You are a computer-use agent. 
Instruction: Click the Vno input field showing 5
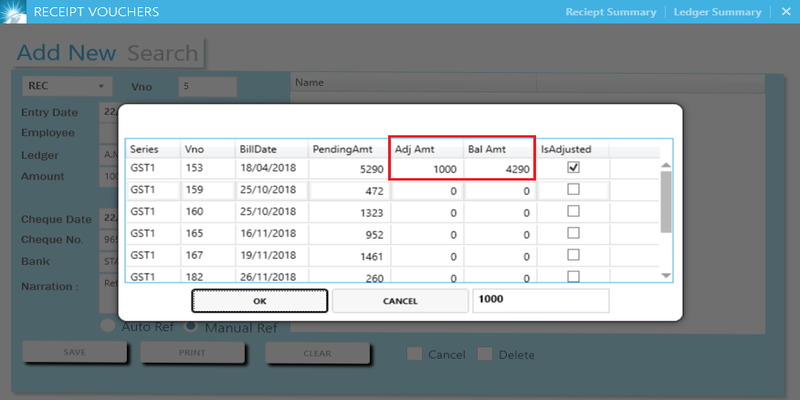pyautogui.click(x=207, y=87)
